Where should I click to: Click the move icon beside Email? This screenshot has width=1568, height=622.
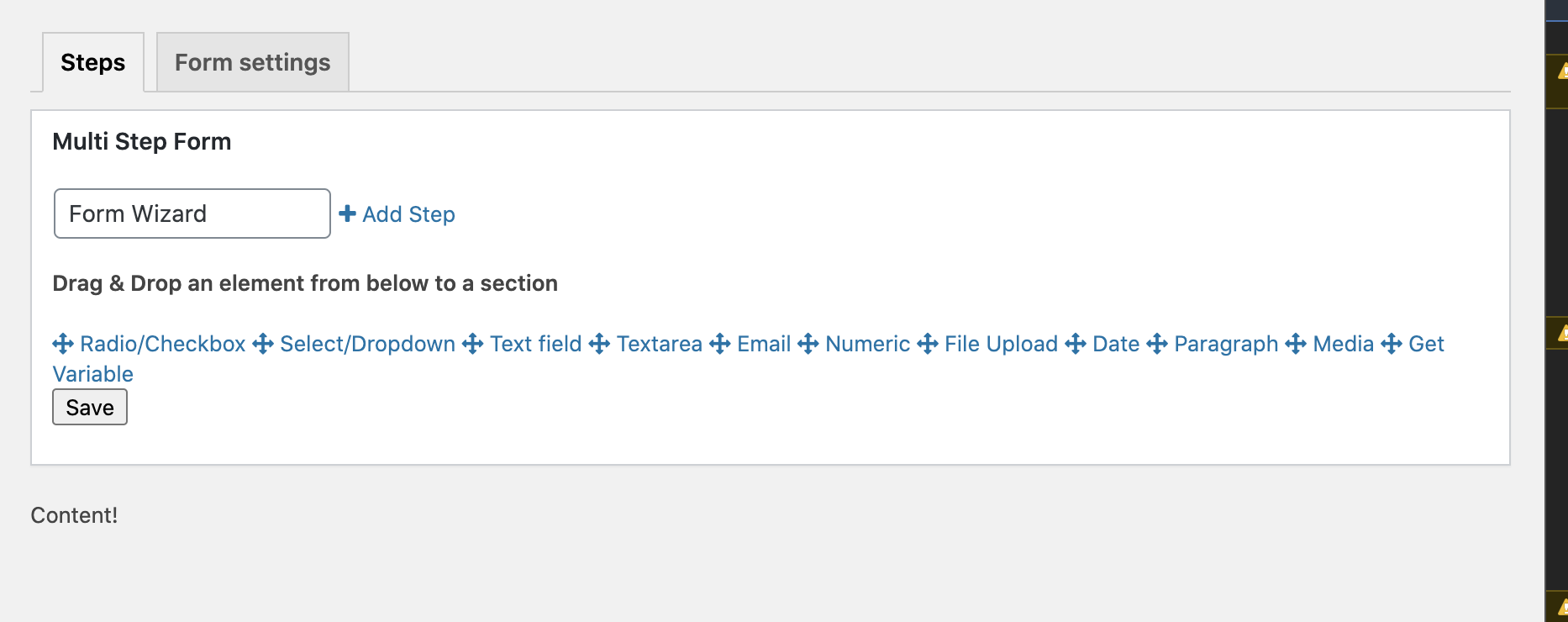[720, 344]
